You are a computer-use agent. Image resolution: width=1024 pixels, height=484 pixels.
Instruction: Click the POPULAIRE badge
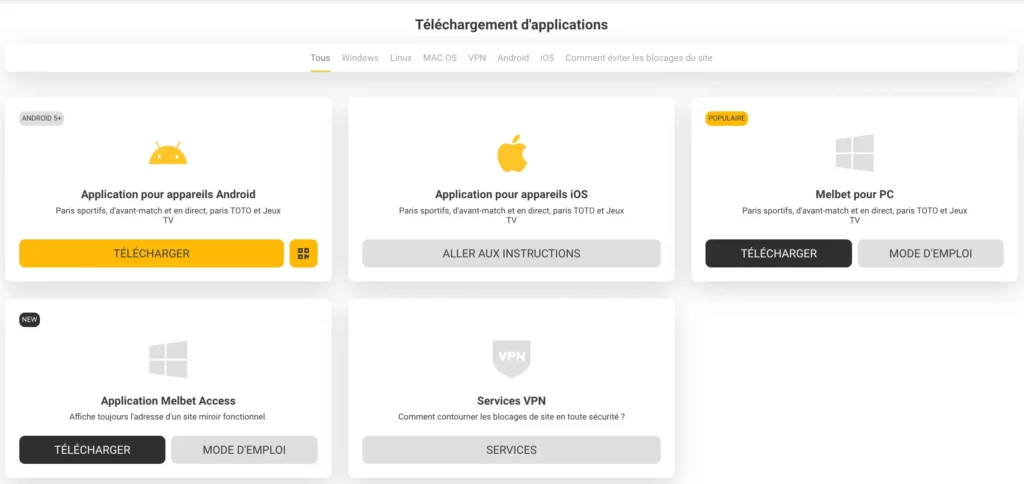pyautogui.click(x=727, y=119)
